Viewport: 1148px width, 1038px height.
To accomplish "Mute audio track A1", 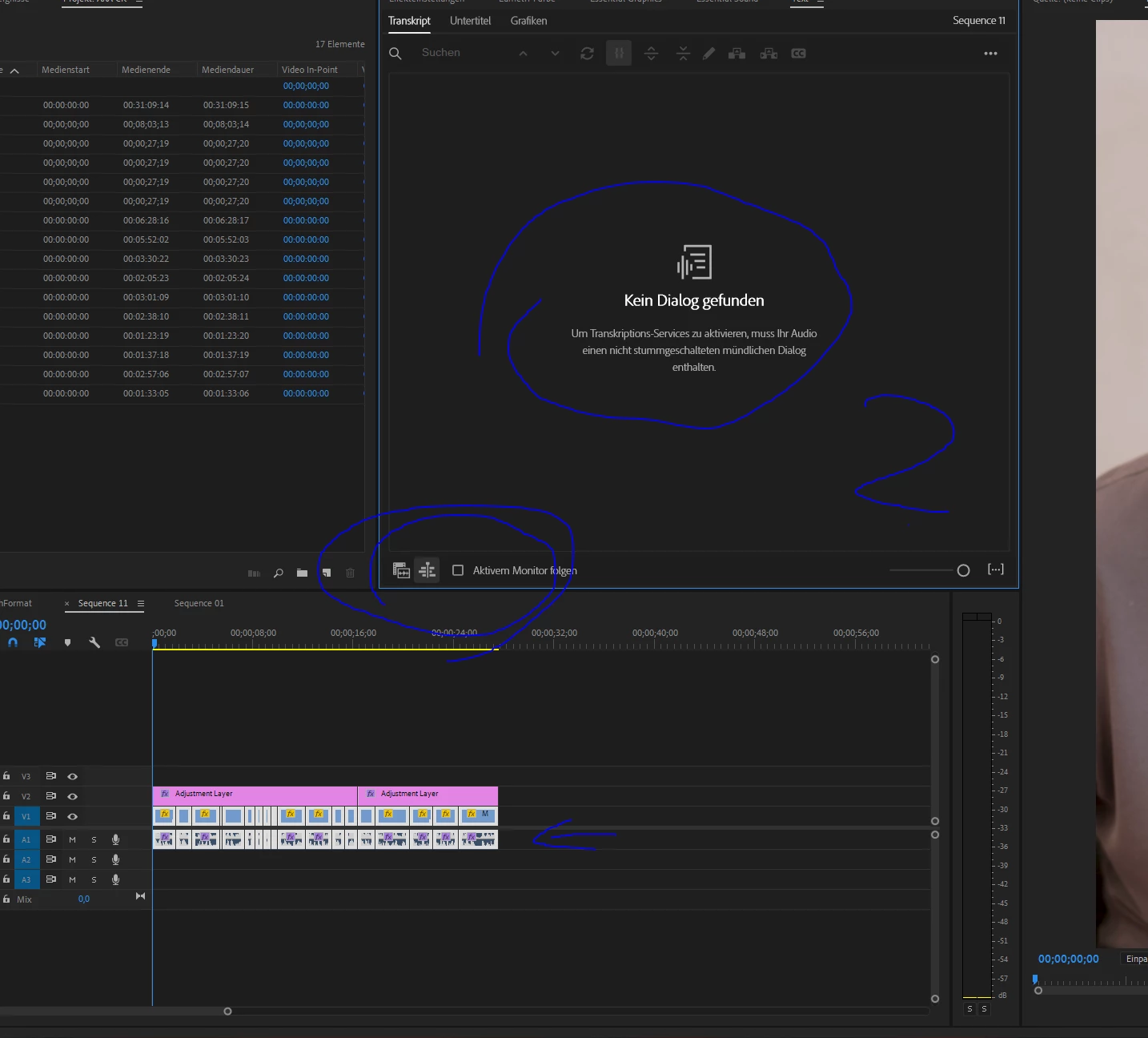I will point(72,839).
